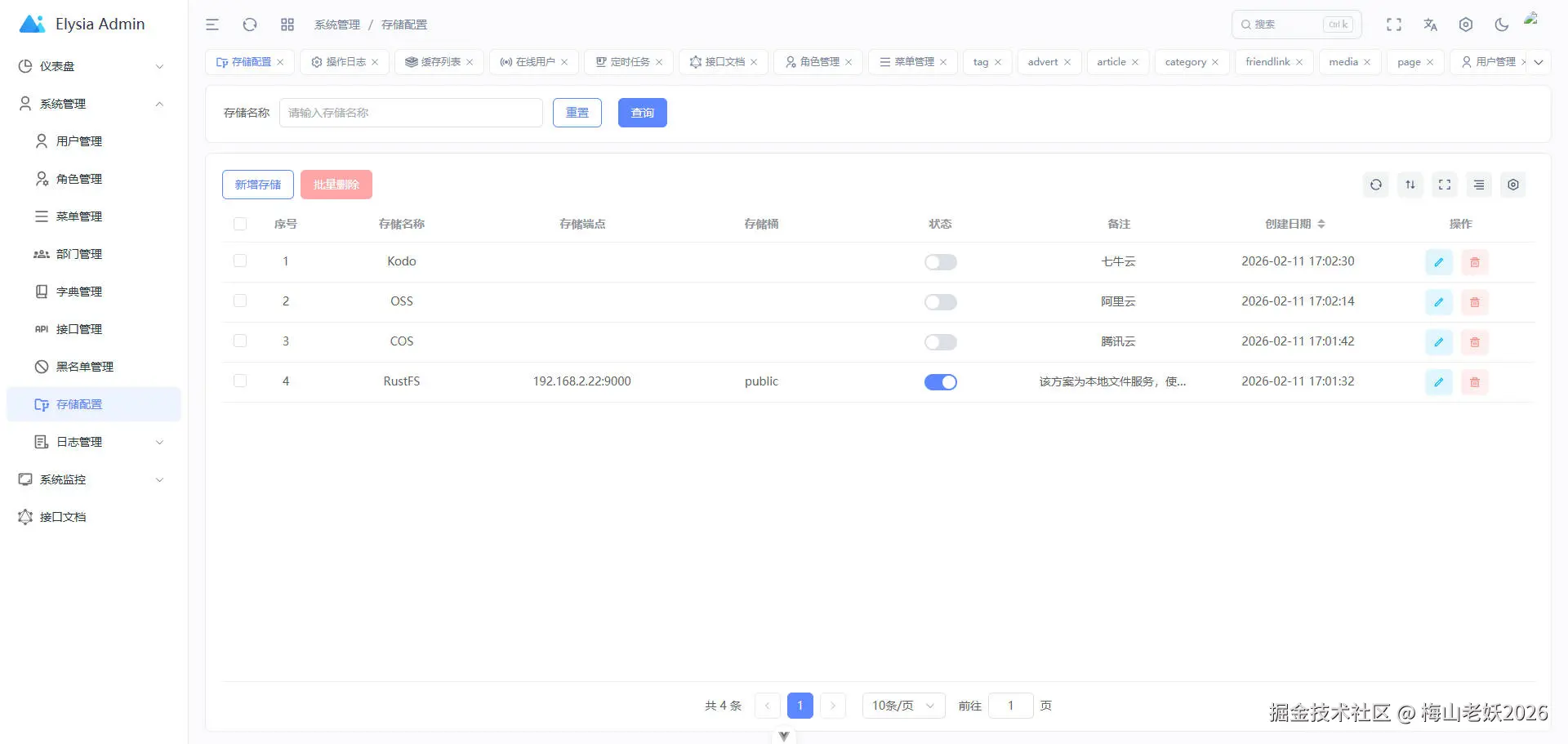Click the 新增存储 button
The image size is (1568, 744).
click(x=258, y=185)
